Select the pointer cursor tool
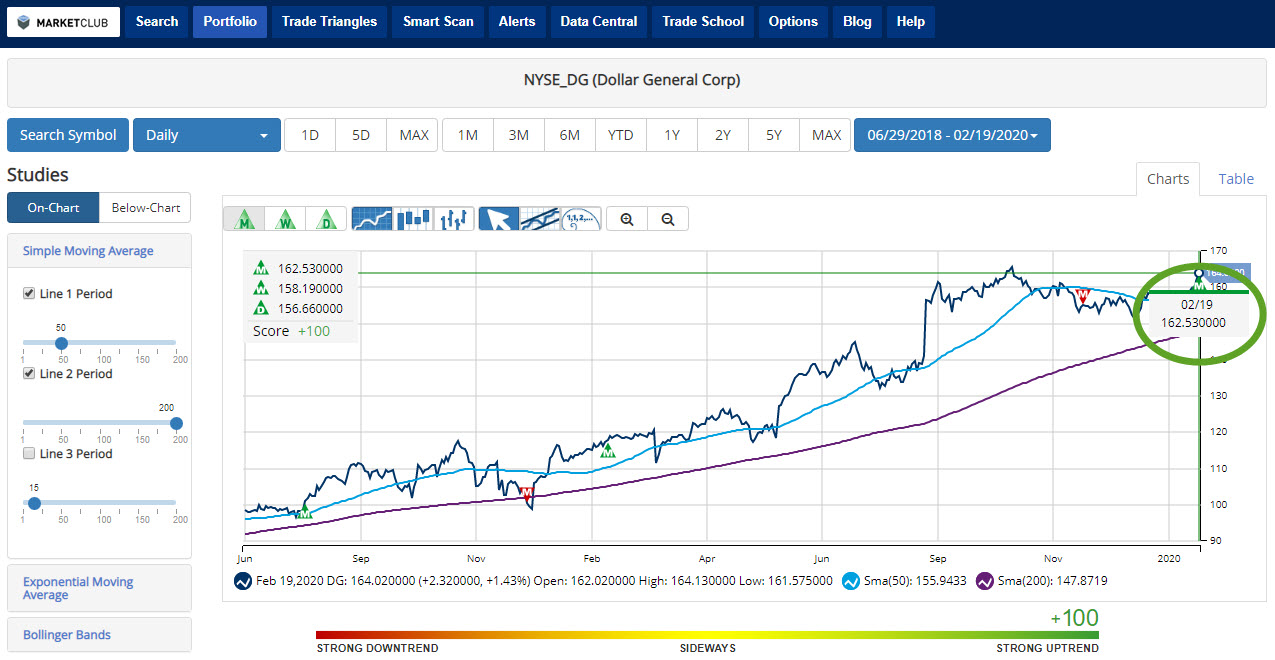The width and height of the screenshot is (1275, 660). [x=498, y=219]
